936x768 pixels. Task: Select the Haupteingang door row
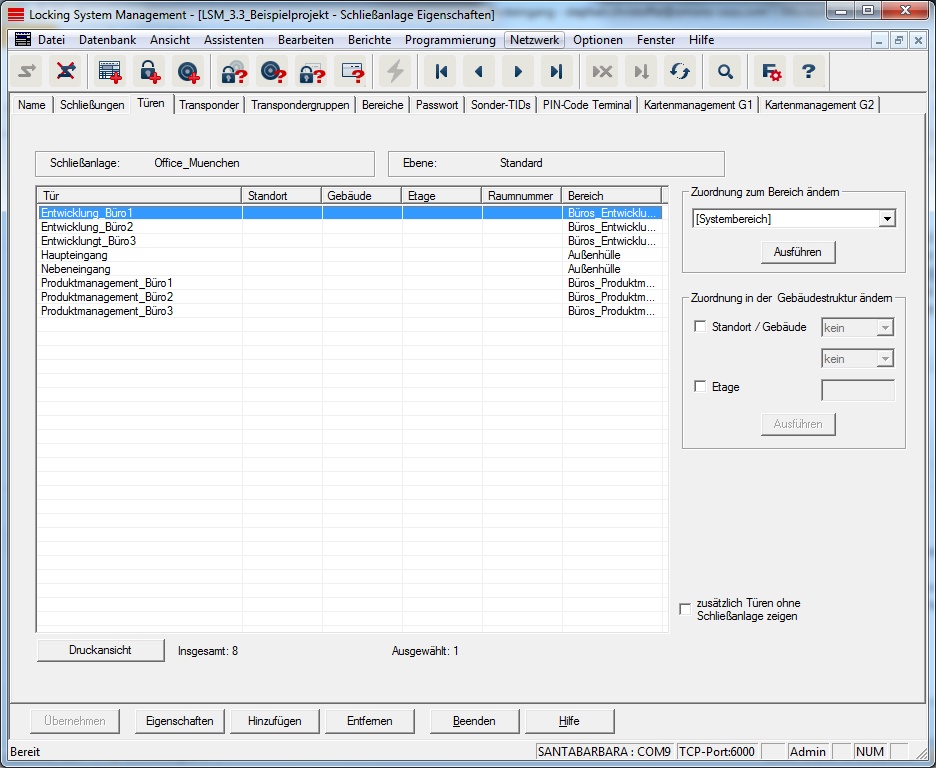(x=76, y=255)
